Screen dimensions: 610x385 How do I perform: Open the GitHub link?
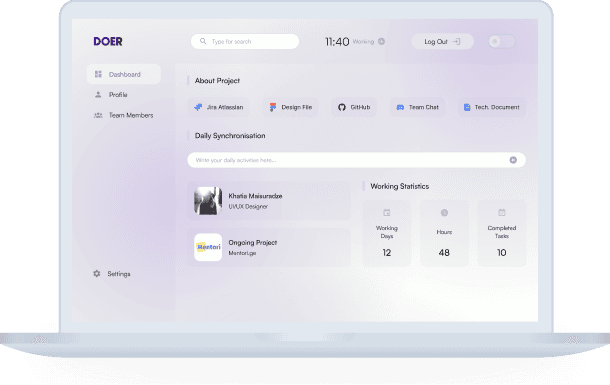[x=354, y=107]
